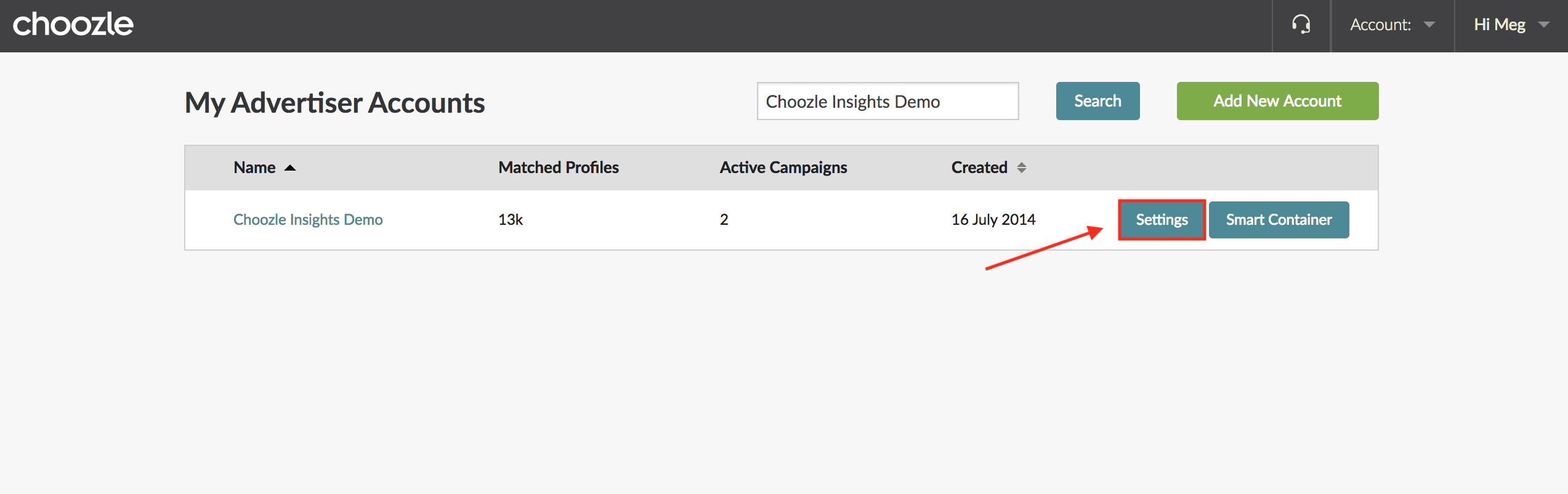
Task: Click the account search input field
Action: (887, 101)
